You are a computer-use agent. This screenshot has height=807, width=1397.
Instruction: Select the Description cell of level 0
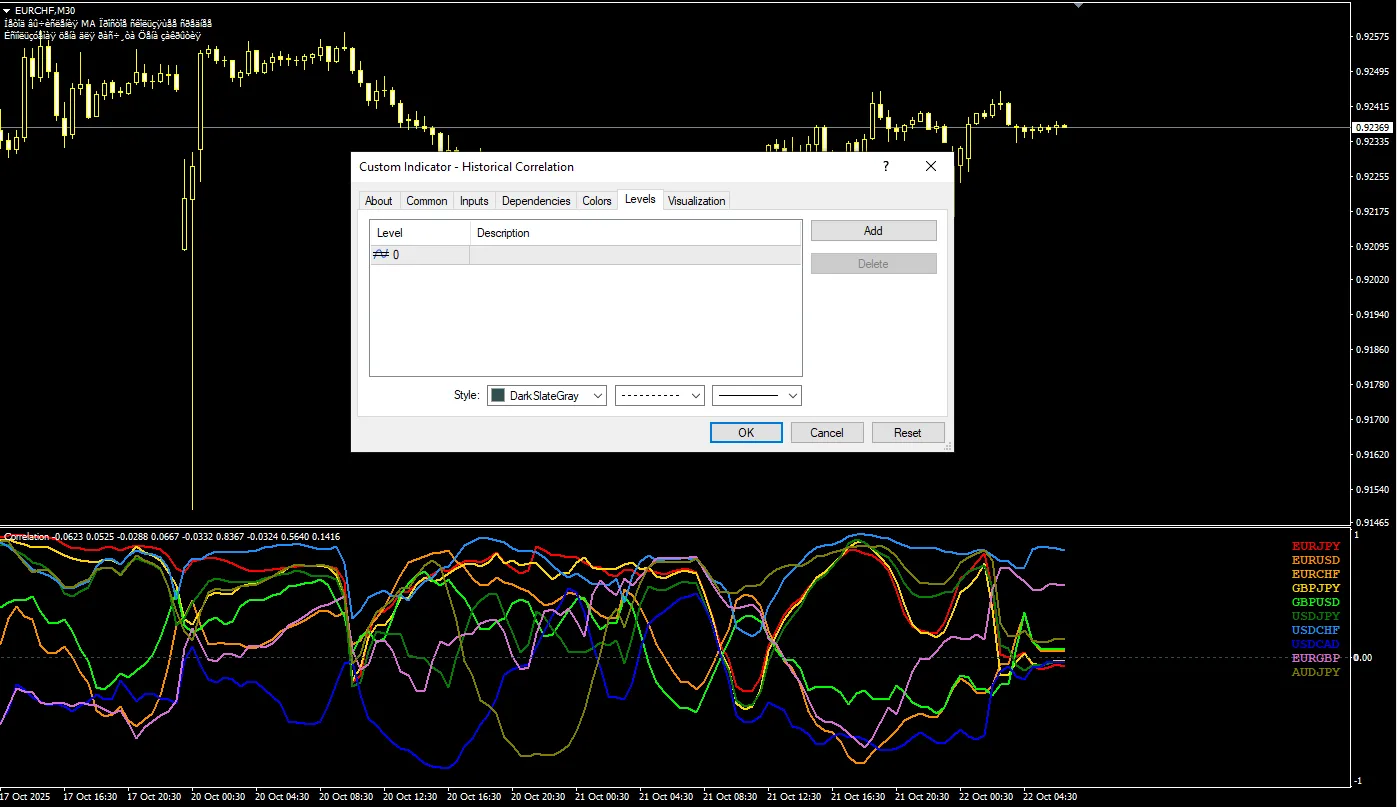click(635, 255)
